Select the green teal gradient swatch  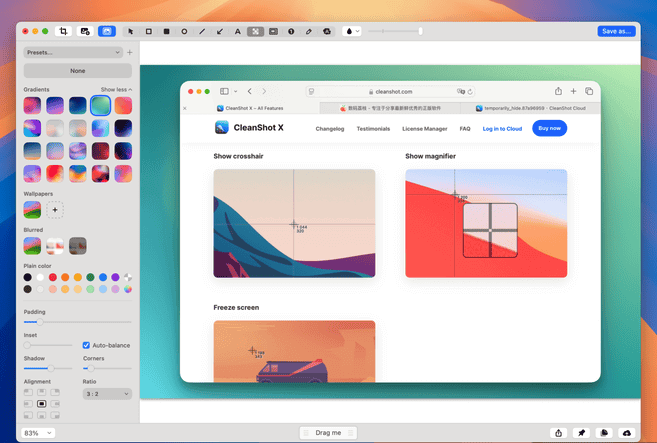[x=100, y=105]
